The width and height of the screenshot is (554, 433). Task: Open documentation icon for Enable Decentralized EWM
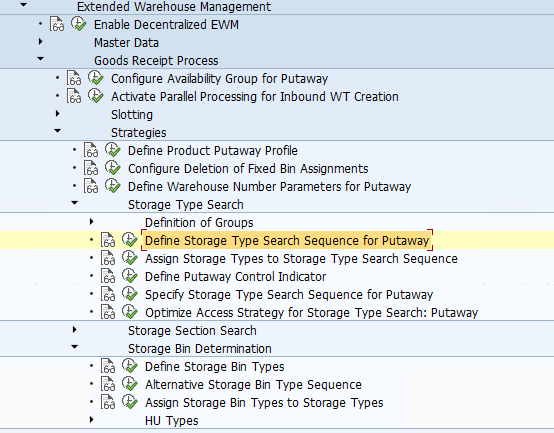(57, 24)
